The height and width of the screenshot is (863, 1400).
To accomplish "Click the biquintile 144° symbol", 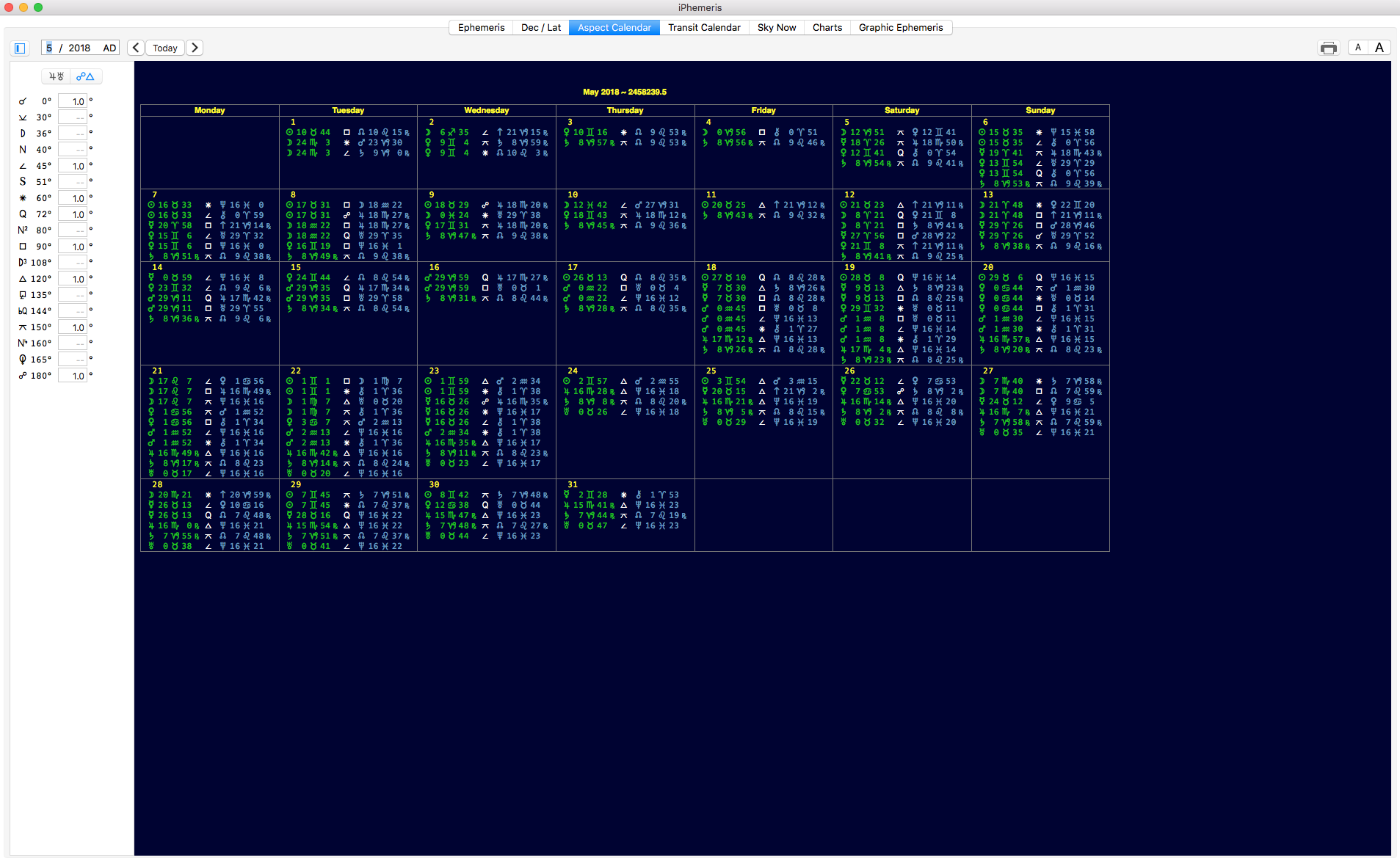I will 23,311.
